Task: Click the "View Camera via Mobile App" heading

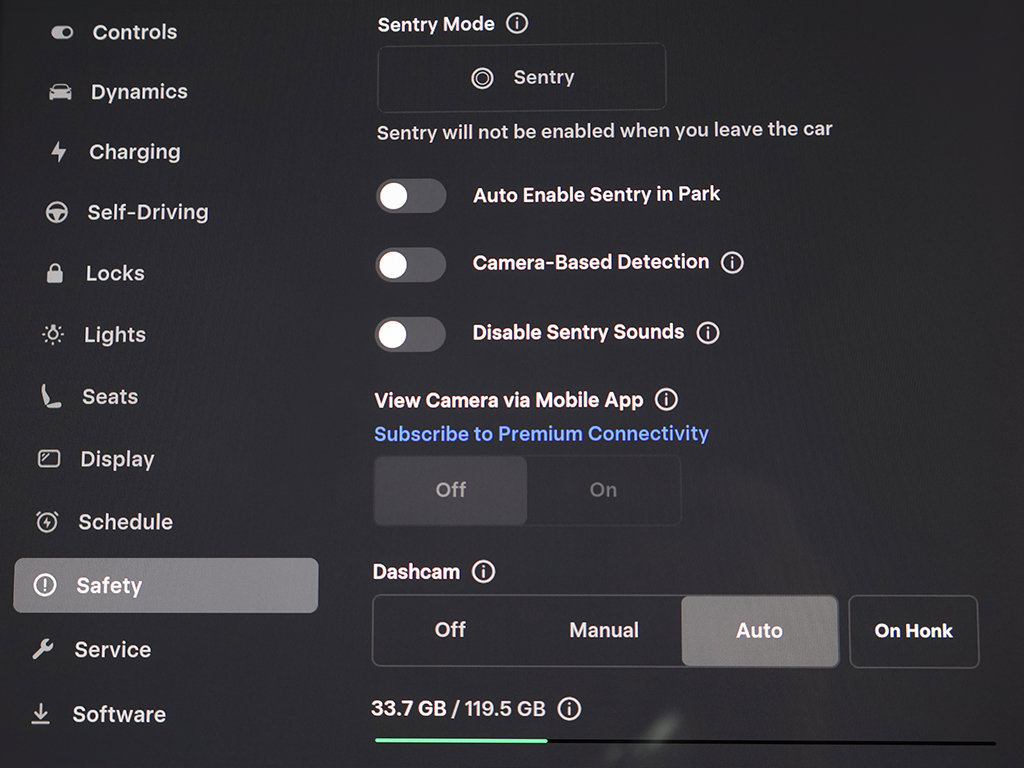Action: (509, 400)
